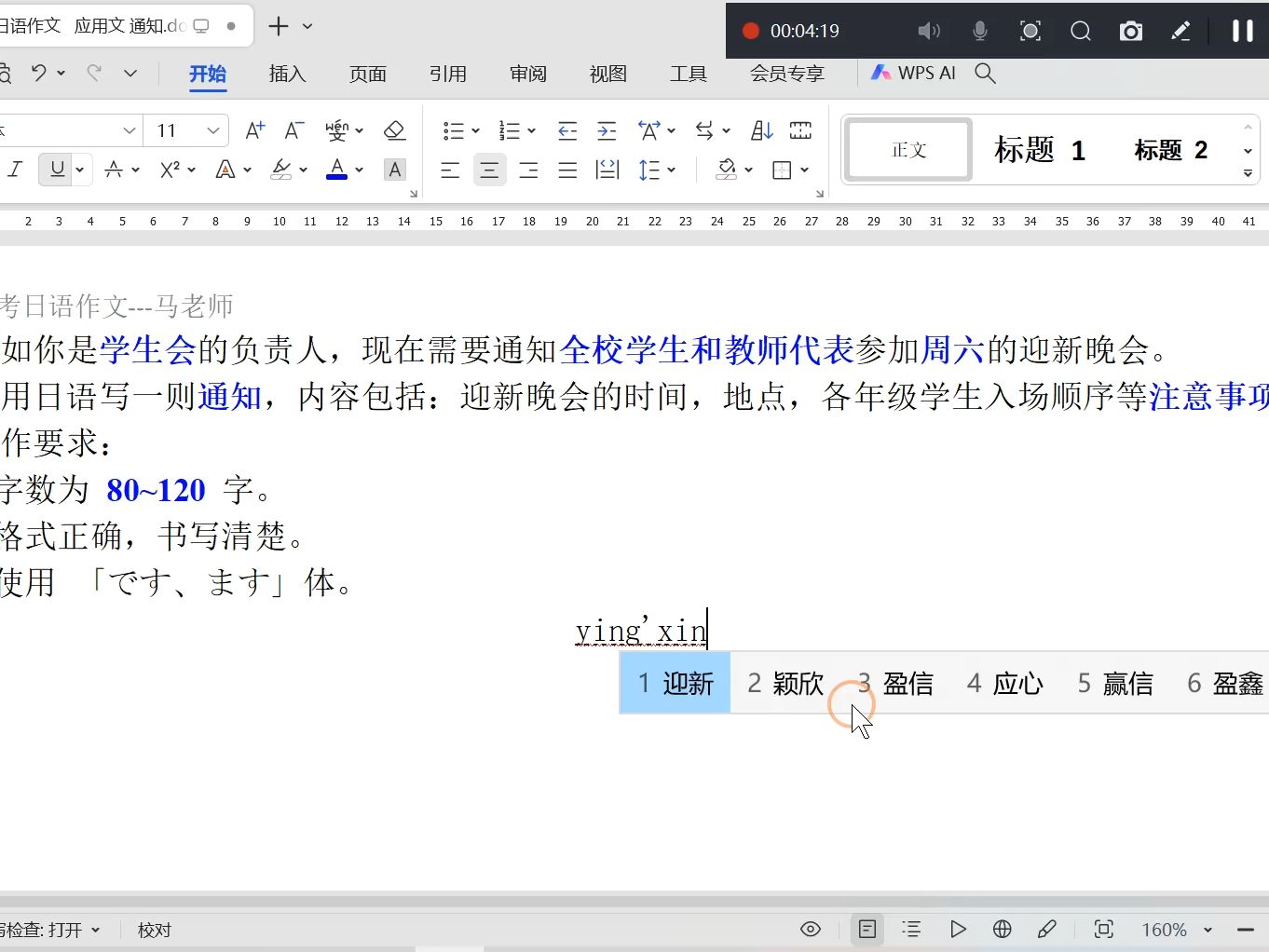The image size is (1269, 952).
Task: Open the quick access toolbar dropdown
Action: [x=130, y=73]
